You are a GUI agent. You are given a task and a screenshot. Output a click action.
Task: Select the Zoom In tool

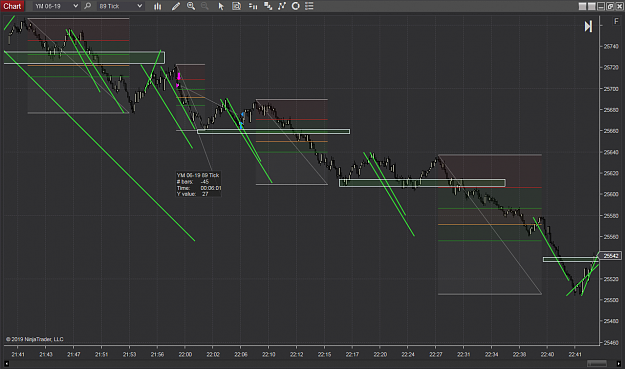click(191, 6)
